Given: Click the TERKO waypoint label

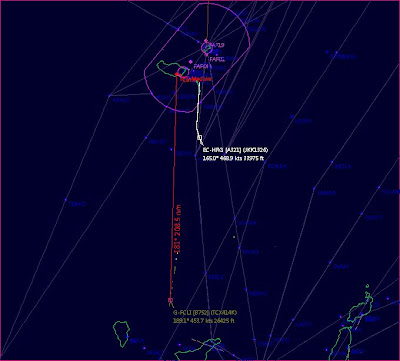Looking at the screenshot, I should point(77,204).
